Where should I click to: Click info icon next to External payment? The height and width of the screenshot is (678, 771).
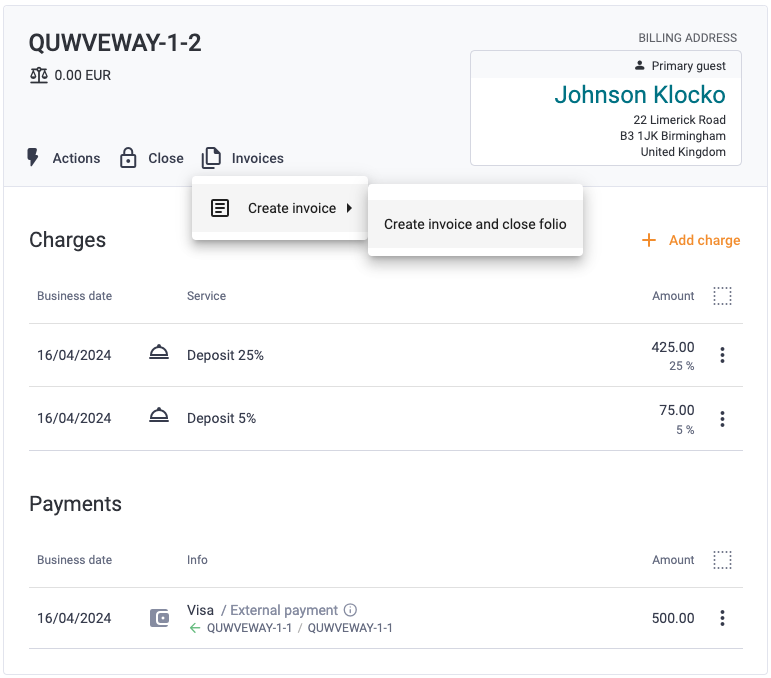pos(350,610)
